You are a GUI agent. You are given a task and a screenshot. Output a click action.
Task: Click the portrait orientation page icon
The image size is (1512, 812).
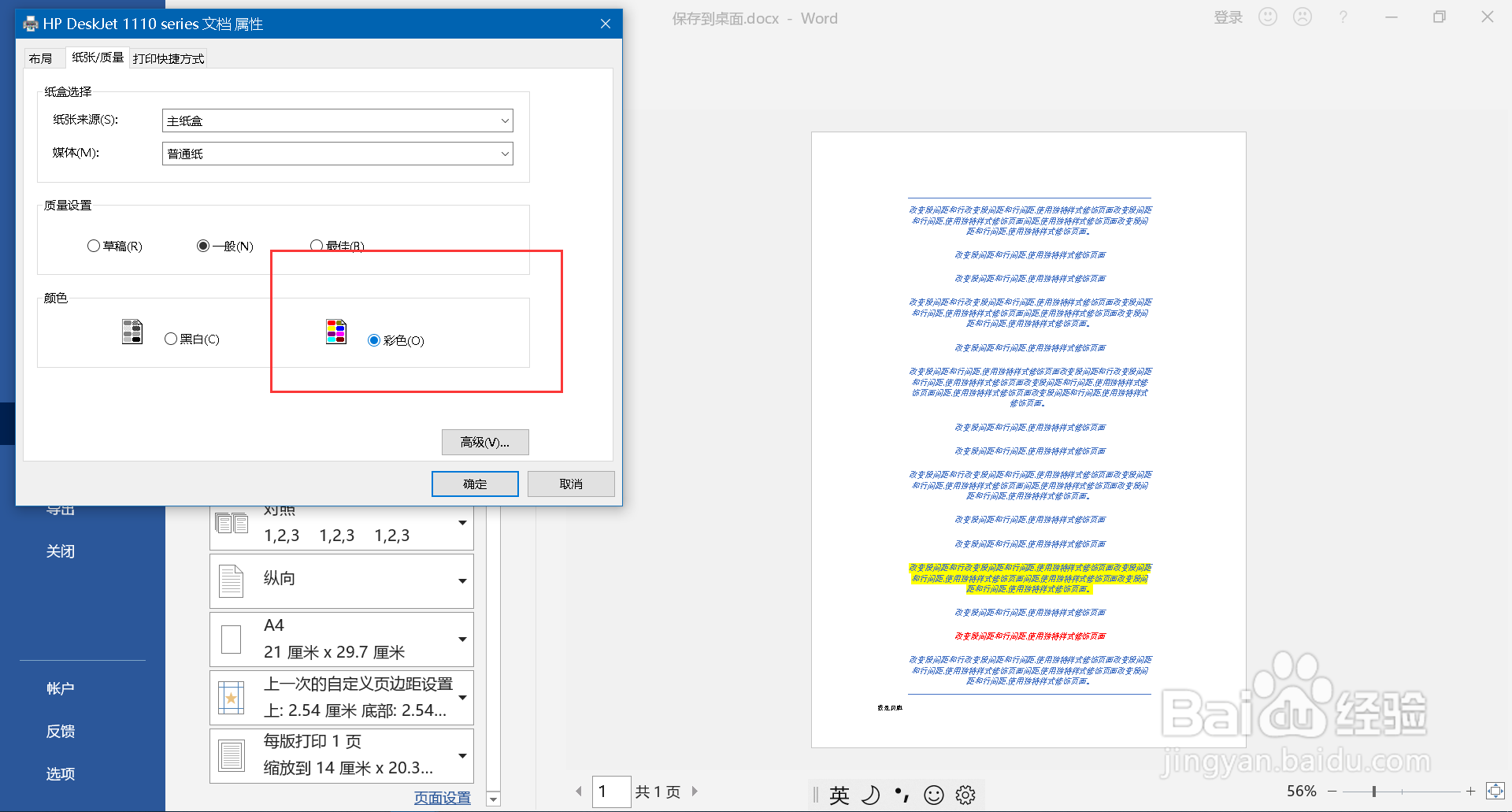click(232, 581)
